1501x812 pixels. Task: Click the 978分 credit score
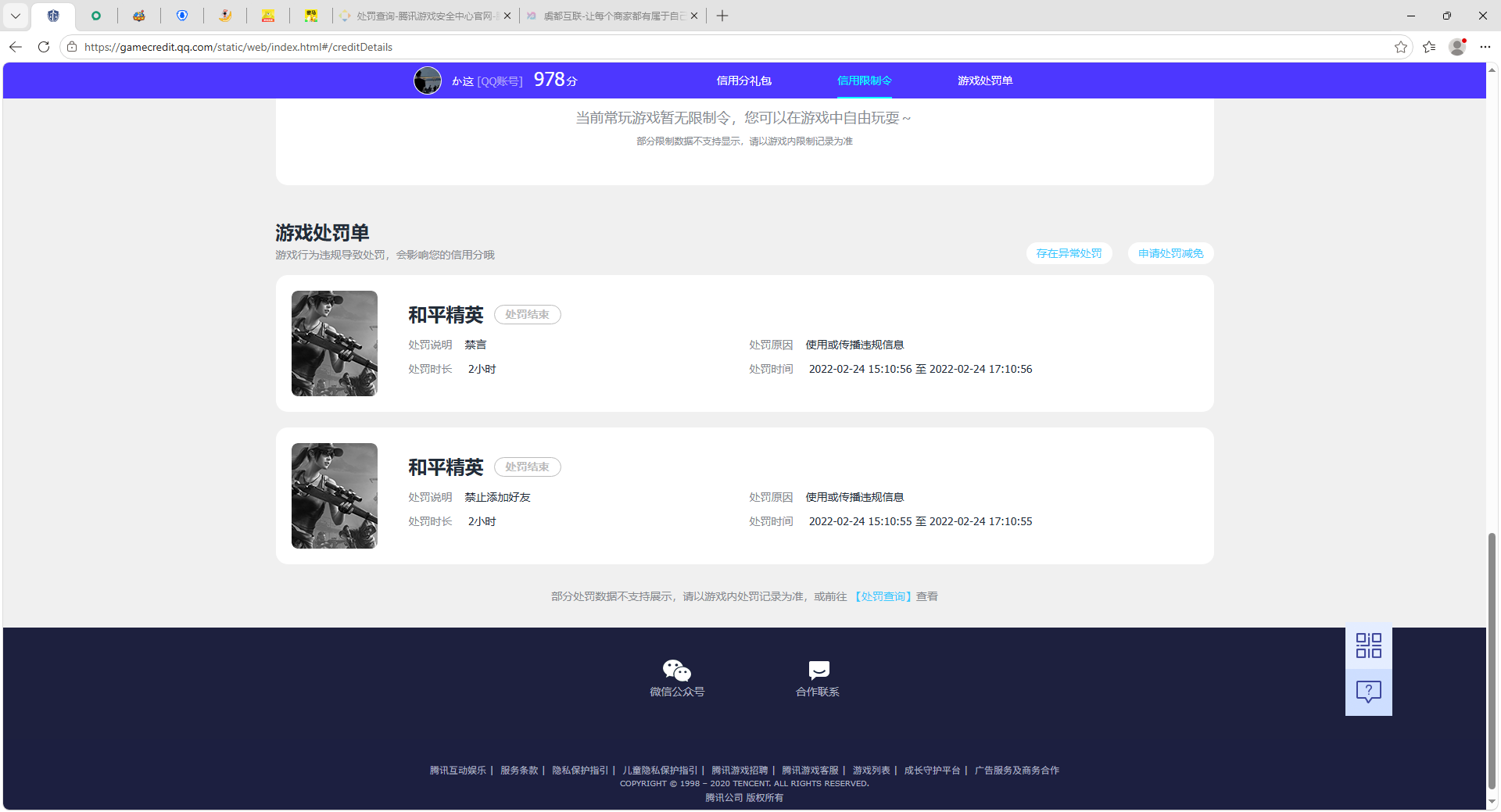click(555, 80)
